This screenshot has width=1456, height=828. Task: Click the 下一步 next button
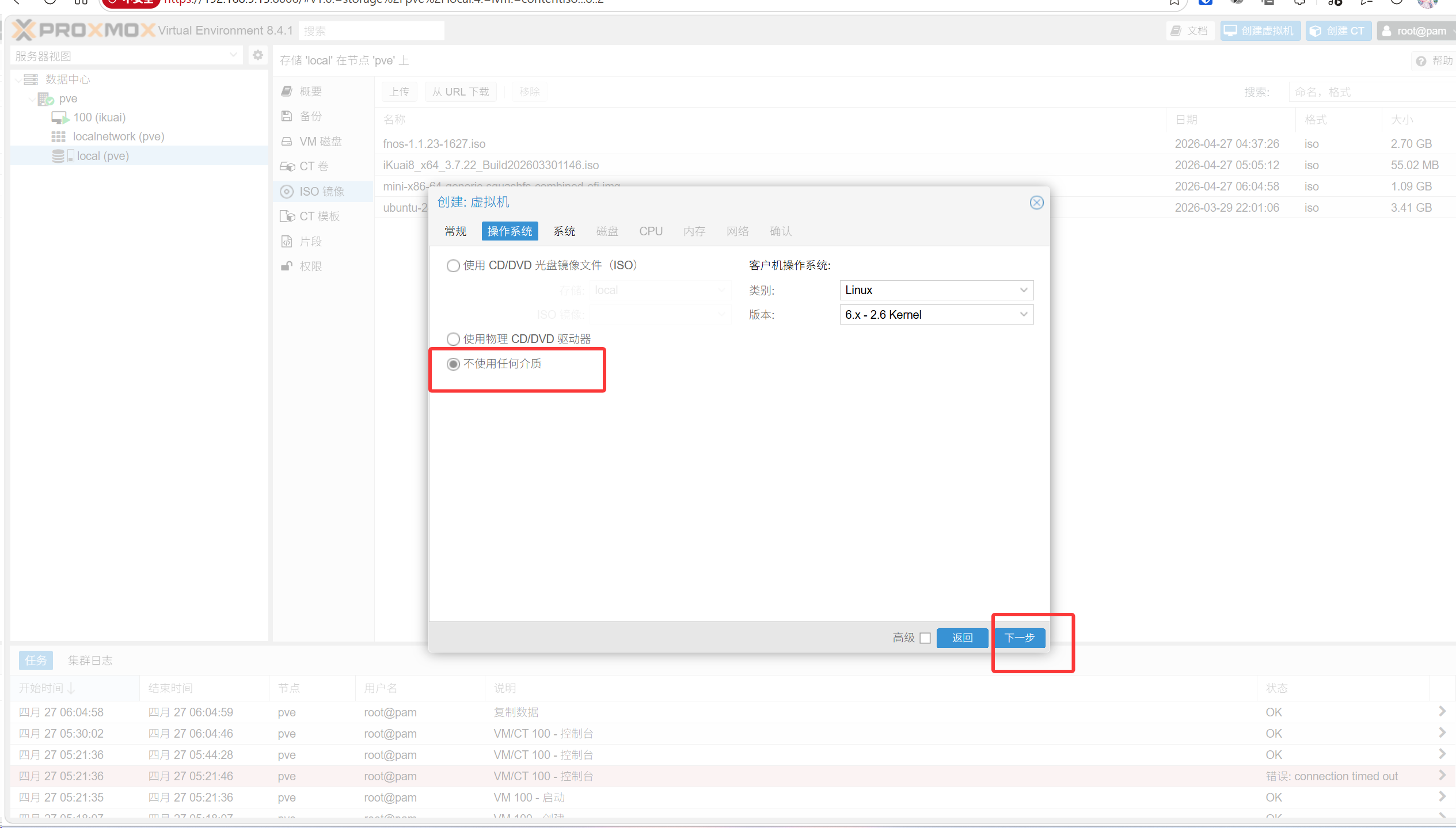pos(1019,638)
